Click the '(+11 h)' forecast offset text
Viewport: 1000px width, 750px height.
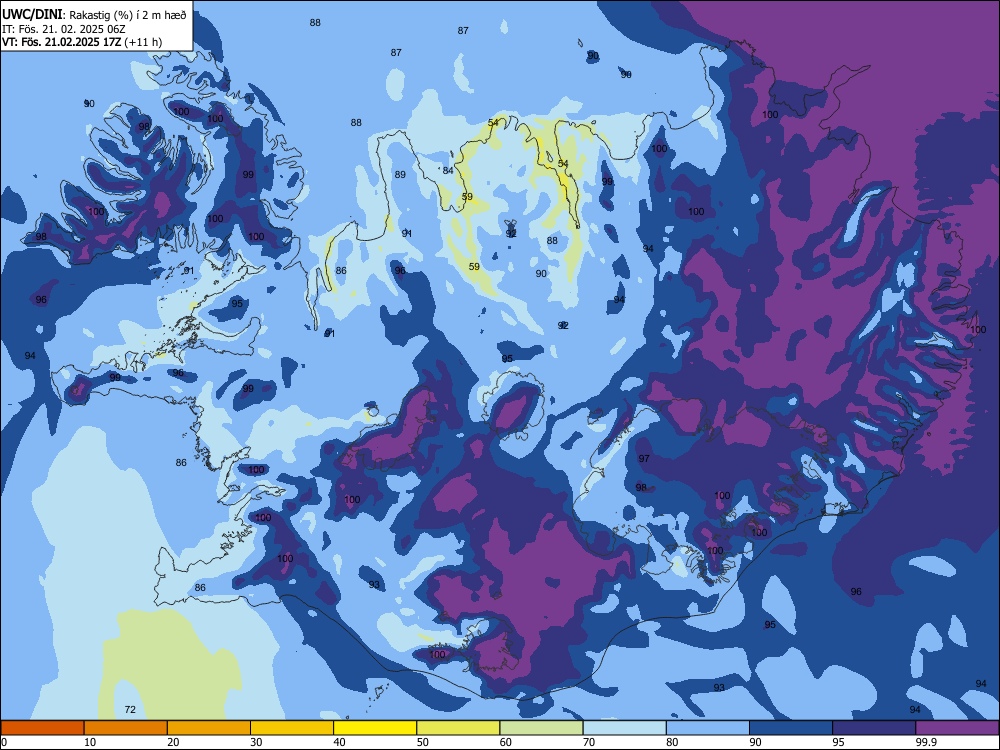[143, 42]
